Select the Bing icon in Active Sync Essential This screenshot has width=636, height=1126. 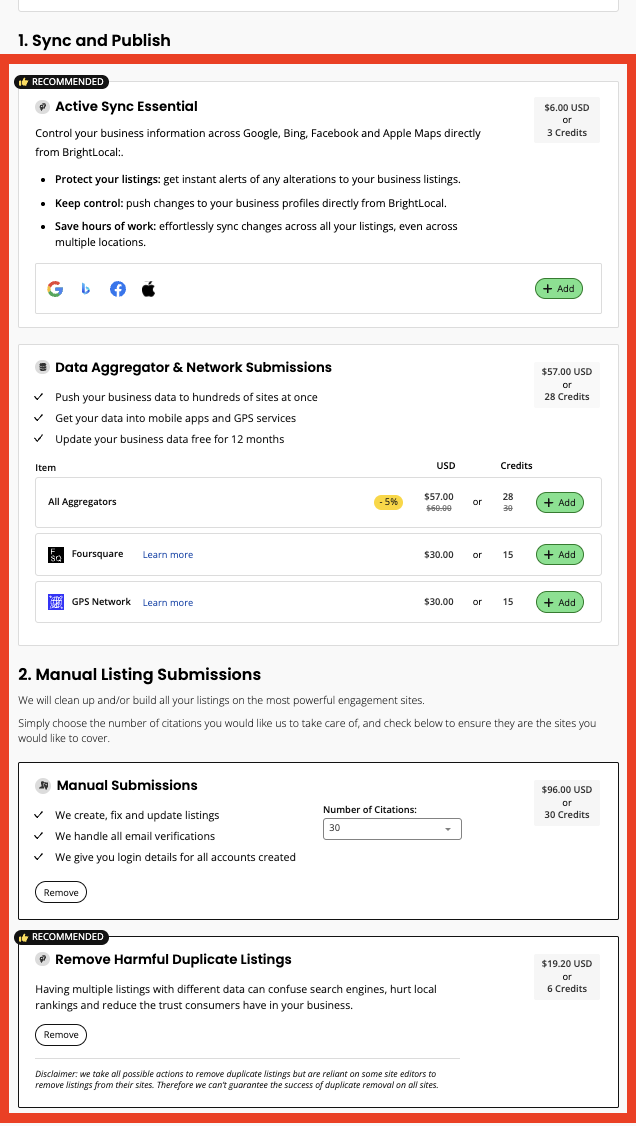86,289
